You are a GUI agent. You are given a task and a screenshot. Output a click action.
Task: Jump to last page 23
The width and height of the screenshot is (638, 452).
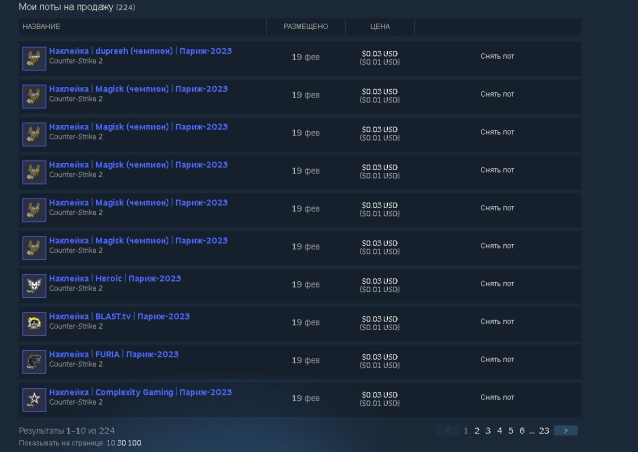tap(544, 430)
